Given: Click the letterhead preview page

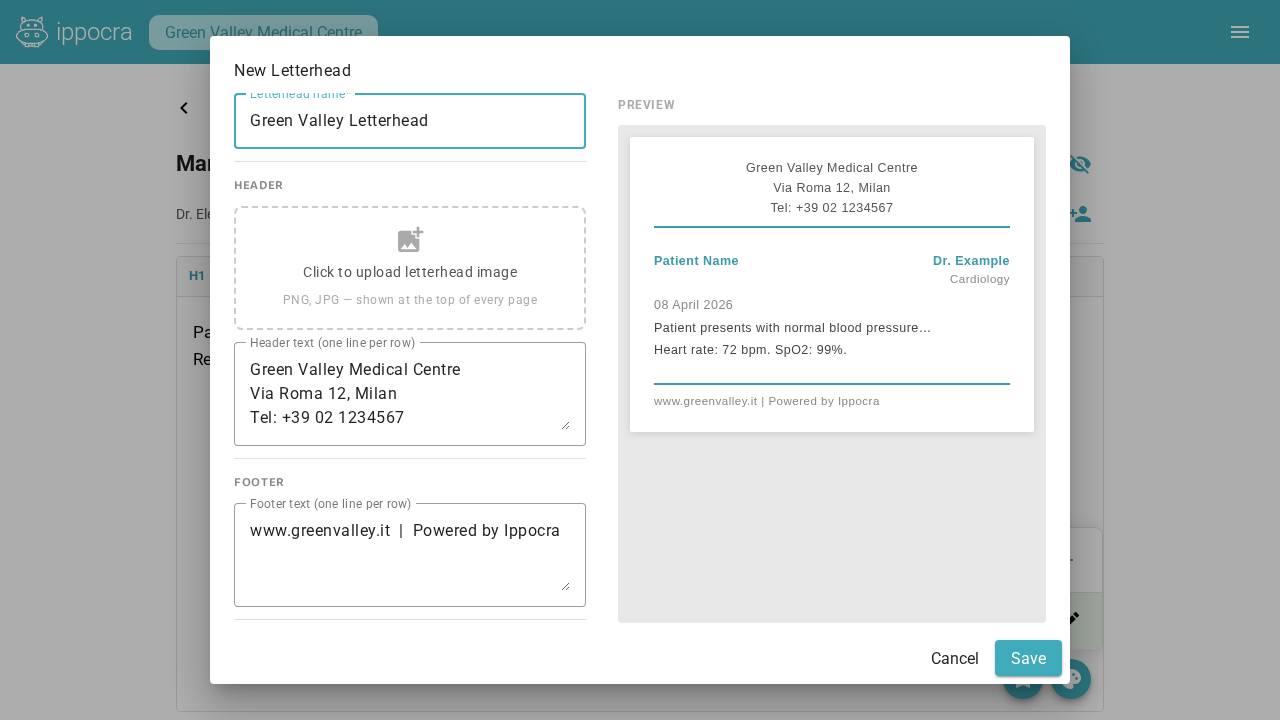Looking at the screenshot, I should coord(832,284).
